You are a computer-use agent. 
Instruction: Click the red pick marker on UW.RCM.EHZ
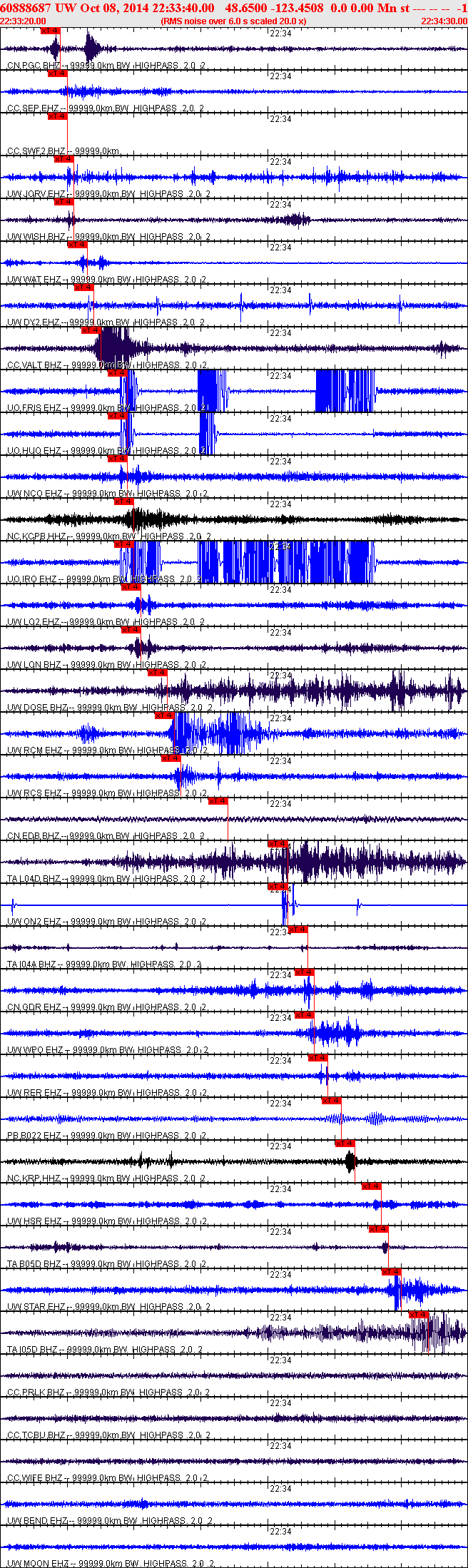pos(164,716)
